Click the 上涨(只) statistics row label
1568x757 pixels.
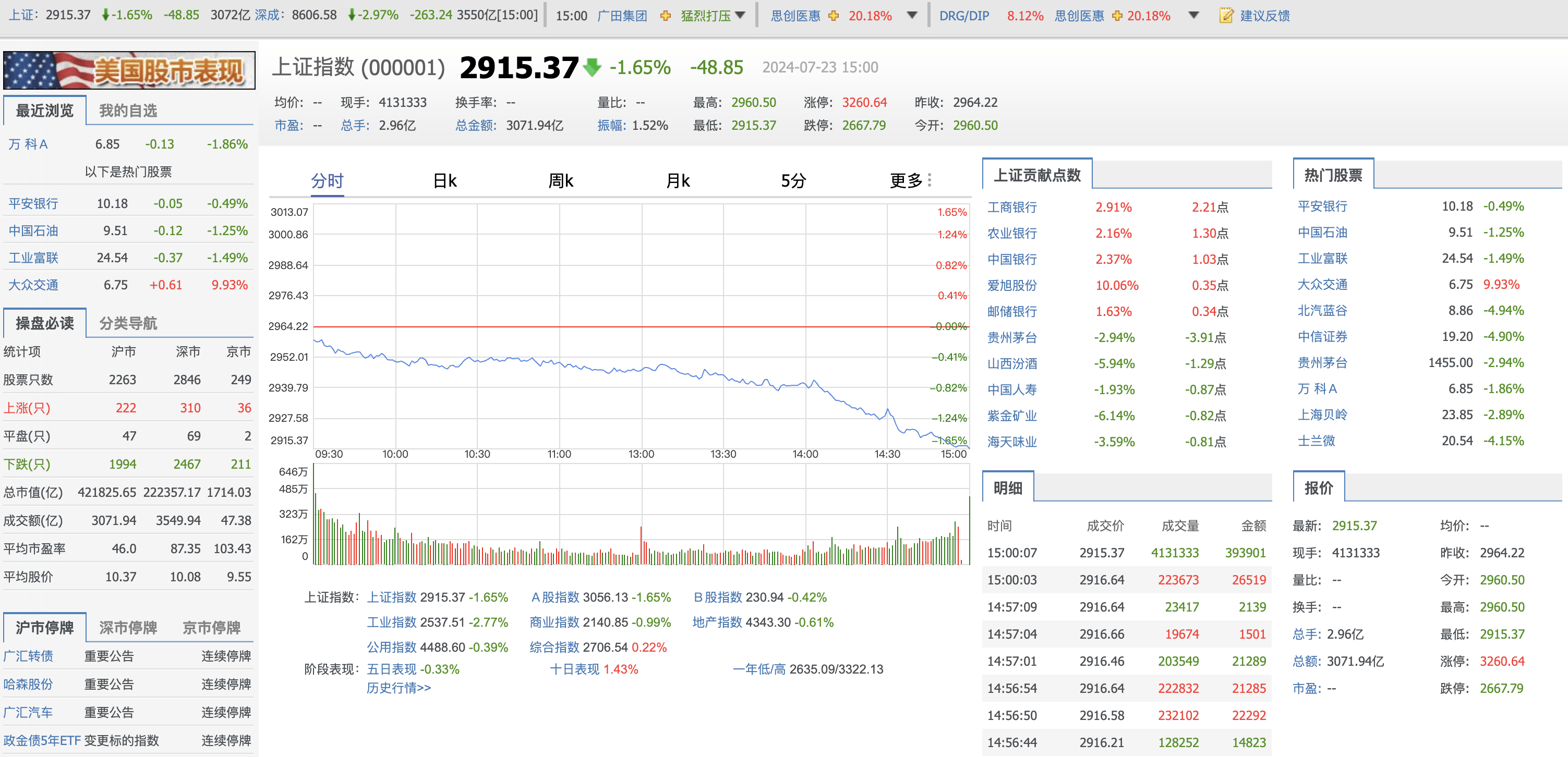click(x=27, y=408)
